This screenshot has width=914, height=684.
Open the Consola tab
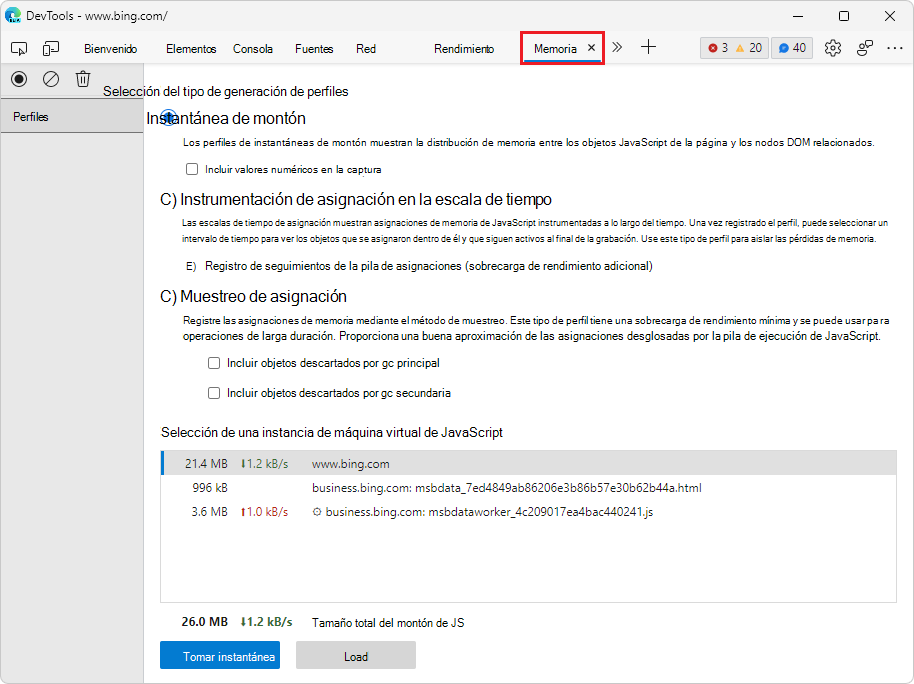[253, 49]
